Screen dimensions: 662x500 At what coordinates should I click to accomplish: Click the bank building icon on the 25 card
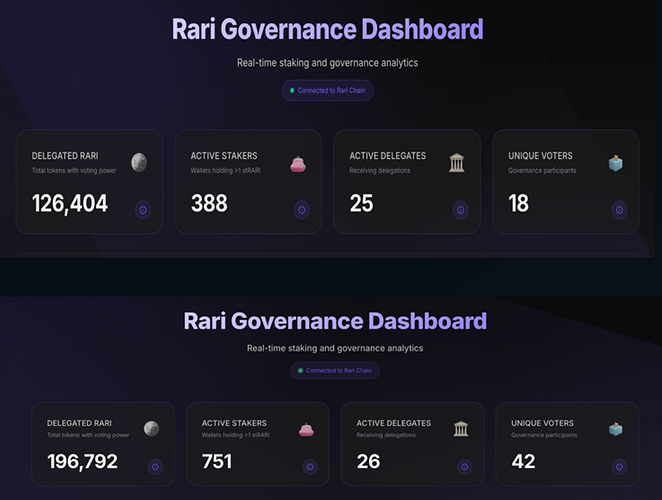point(457,163)
